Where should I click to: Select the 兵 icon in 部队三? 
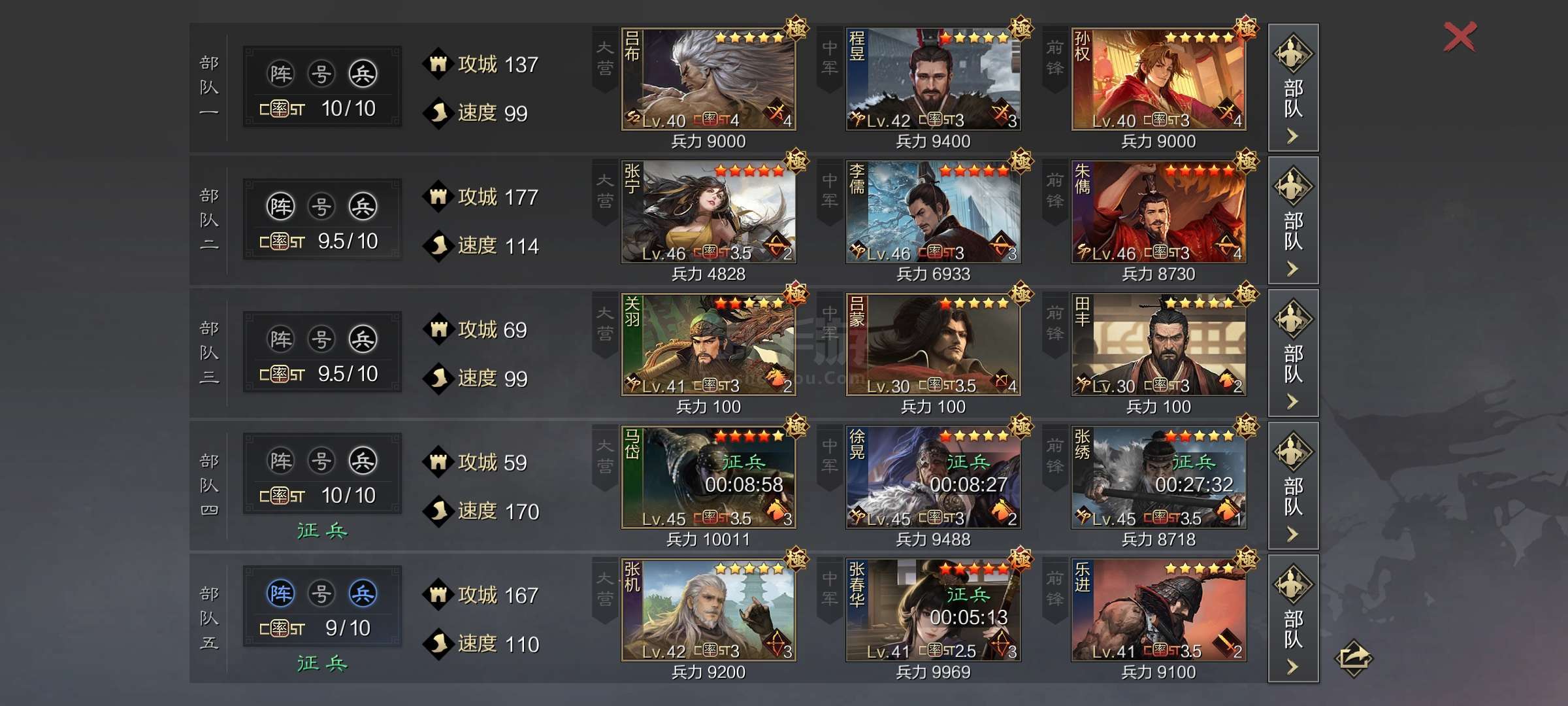pos(363,339)
